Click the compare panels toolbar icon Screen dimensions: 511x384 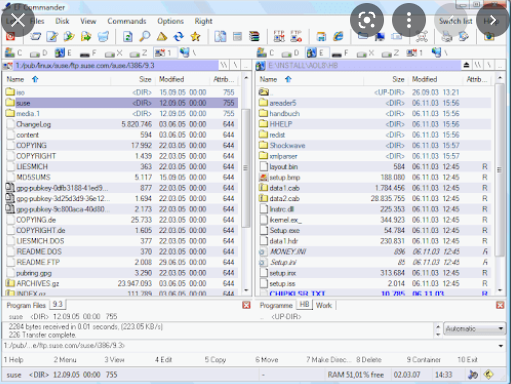tap(220, 36)
